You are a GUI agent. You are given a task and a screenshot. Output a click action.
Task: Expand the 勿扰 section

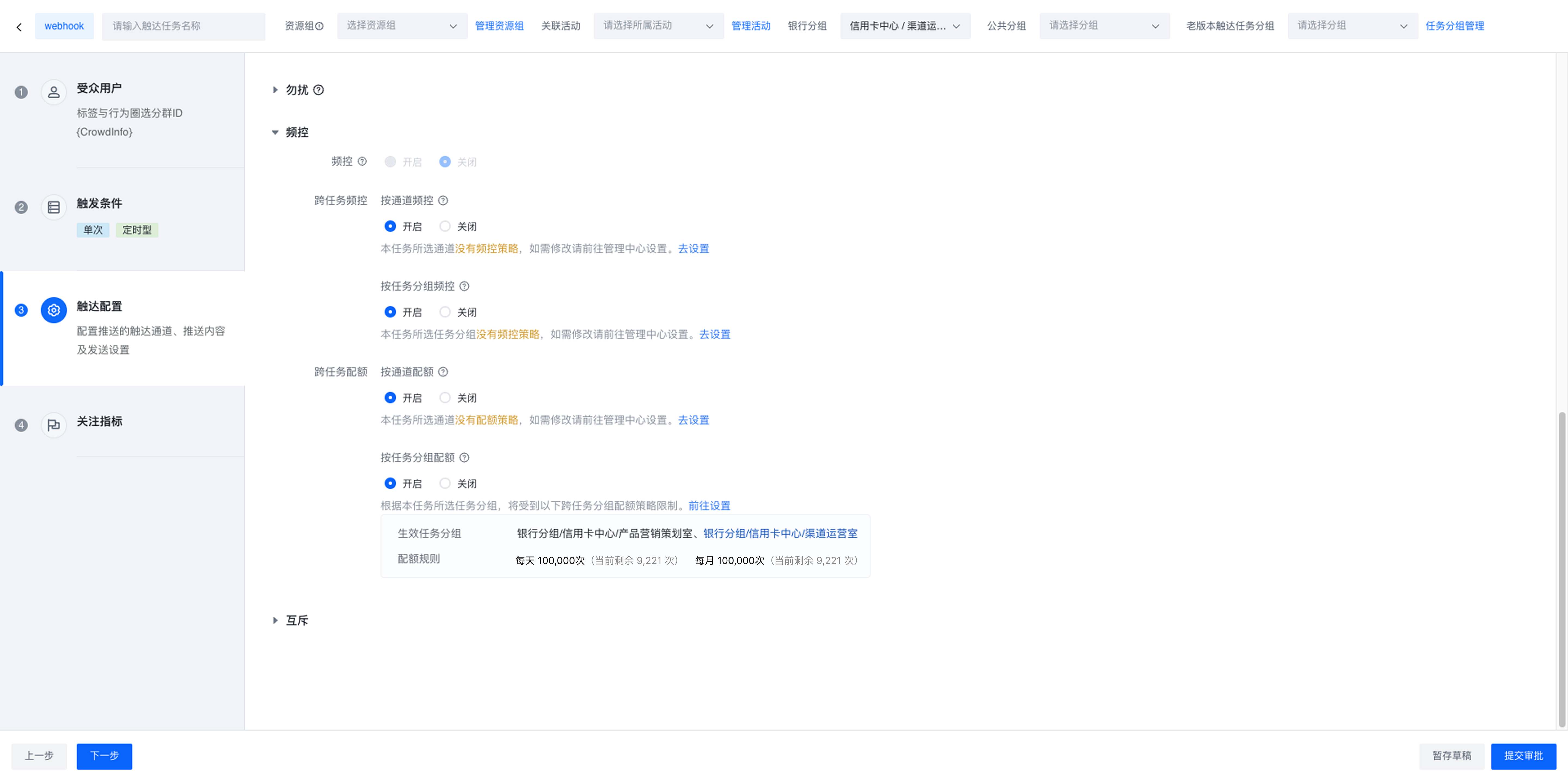click(x=275, y=90)
